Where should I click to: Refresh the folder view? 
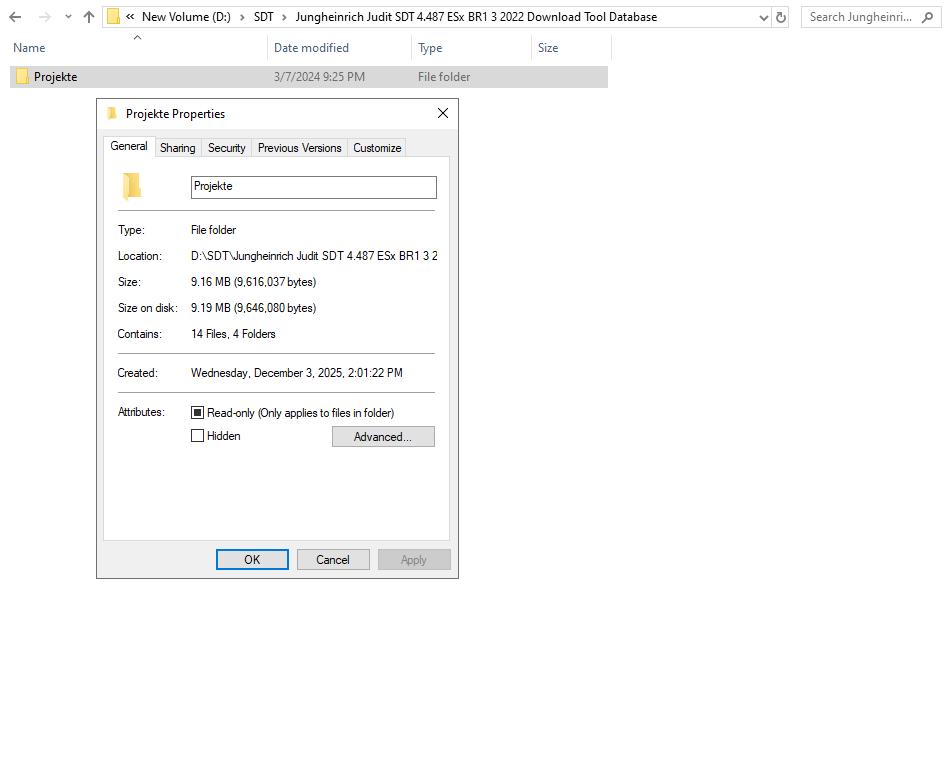tap(781, 17)
